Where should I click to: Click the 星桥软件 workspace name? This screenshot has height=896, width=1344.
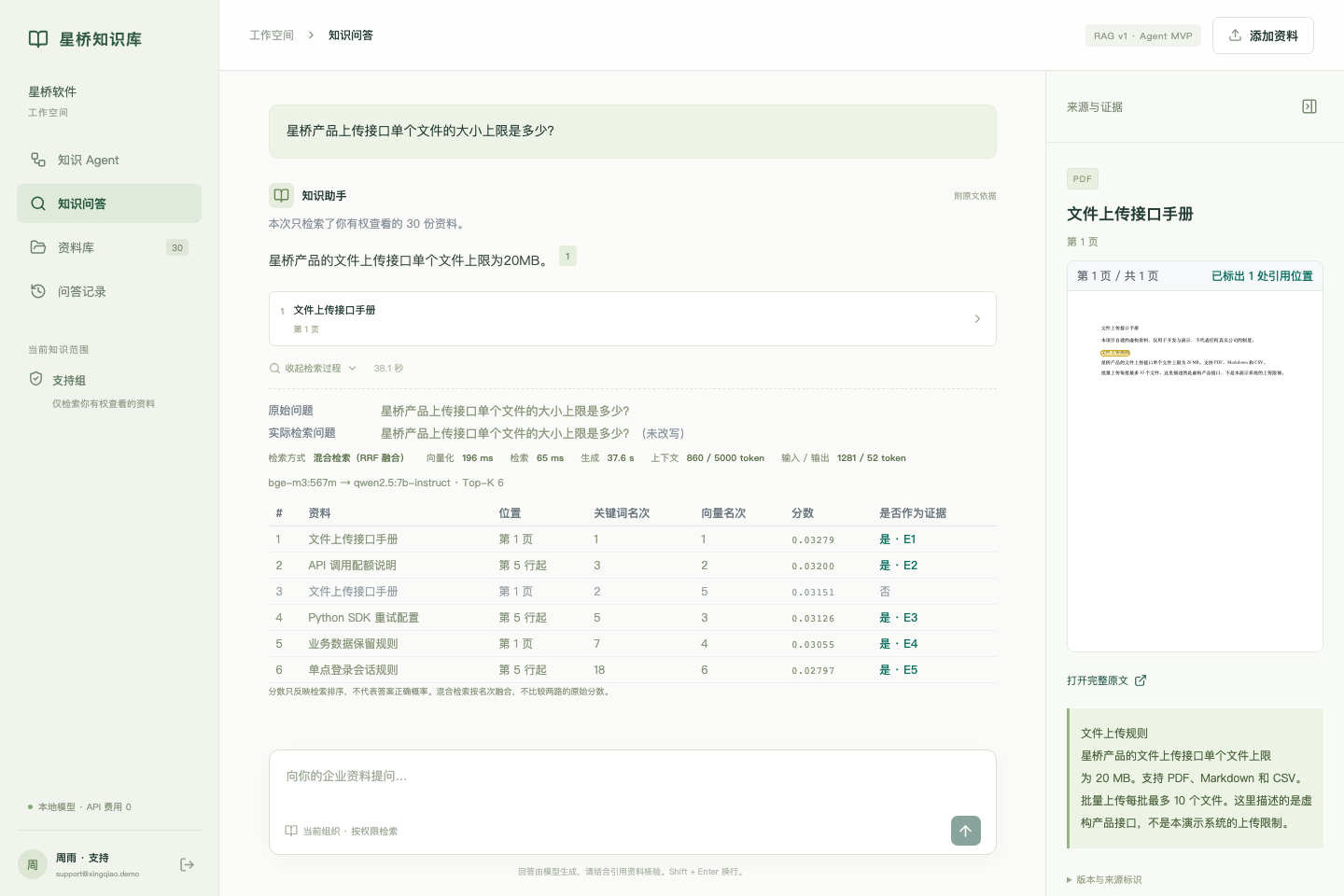52,91
